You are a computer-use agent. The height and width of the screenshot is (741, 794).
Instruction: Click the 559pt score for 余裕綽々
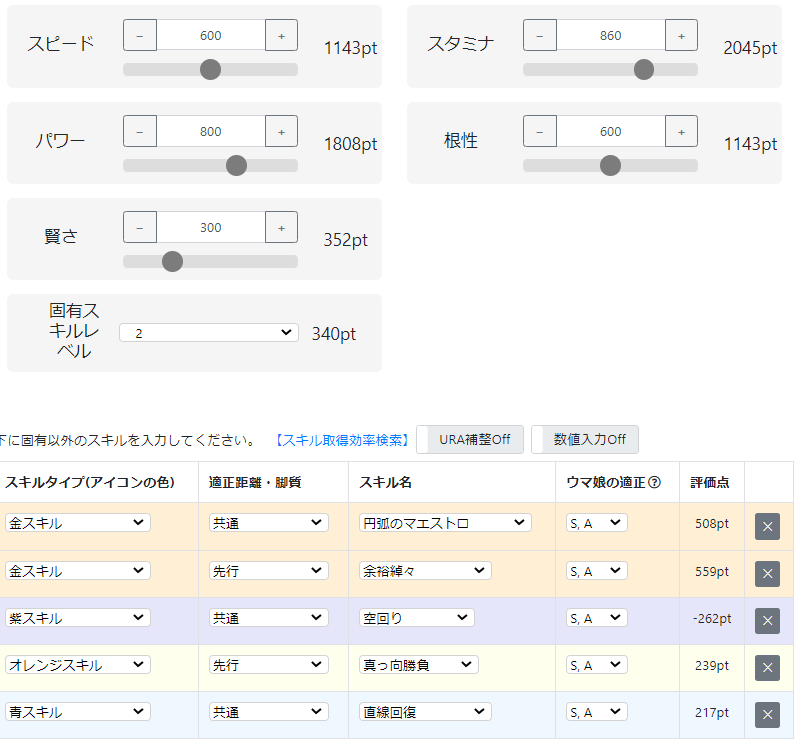[711, 571]
